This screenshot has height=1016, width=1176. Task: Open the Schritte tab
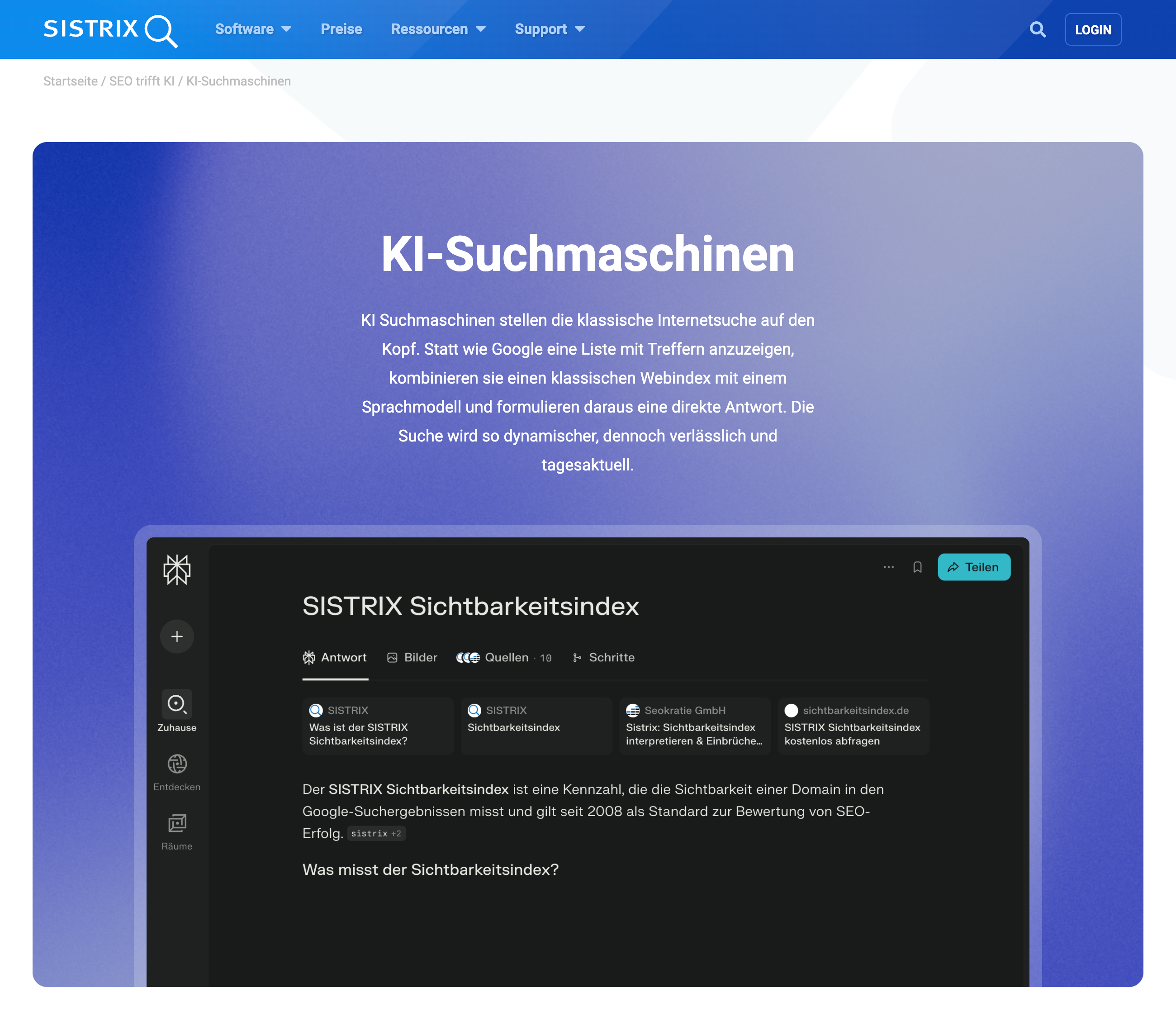click(x=603, y=657)
